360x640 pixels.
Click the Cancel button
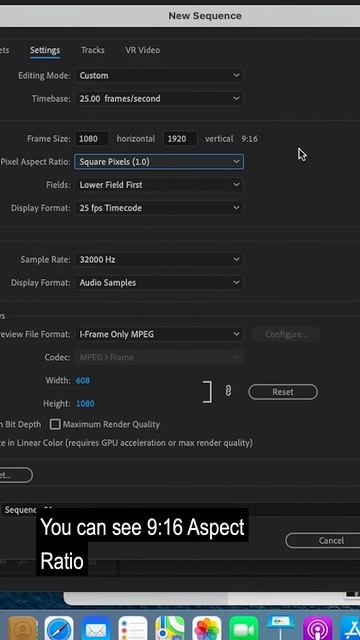point(322,540)
